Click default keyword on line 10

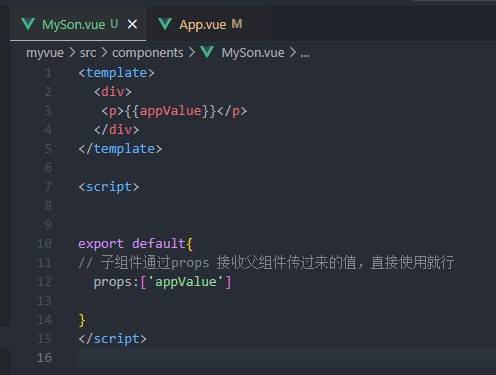pos(159,244)
